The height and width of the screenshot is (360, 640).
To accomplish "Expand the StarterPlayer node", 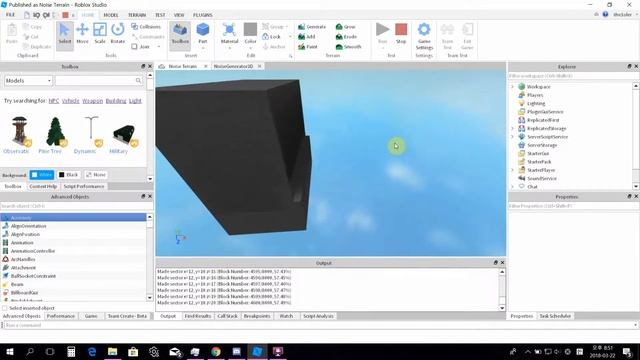I will [513, 170].
